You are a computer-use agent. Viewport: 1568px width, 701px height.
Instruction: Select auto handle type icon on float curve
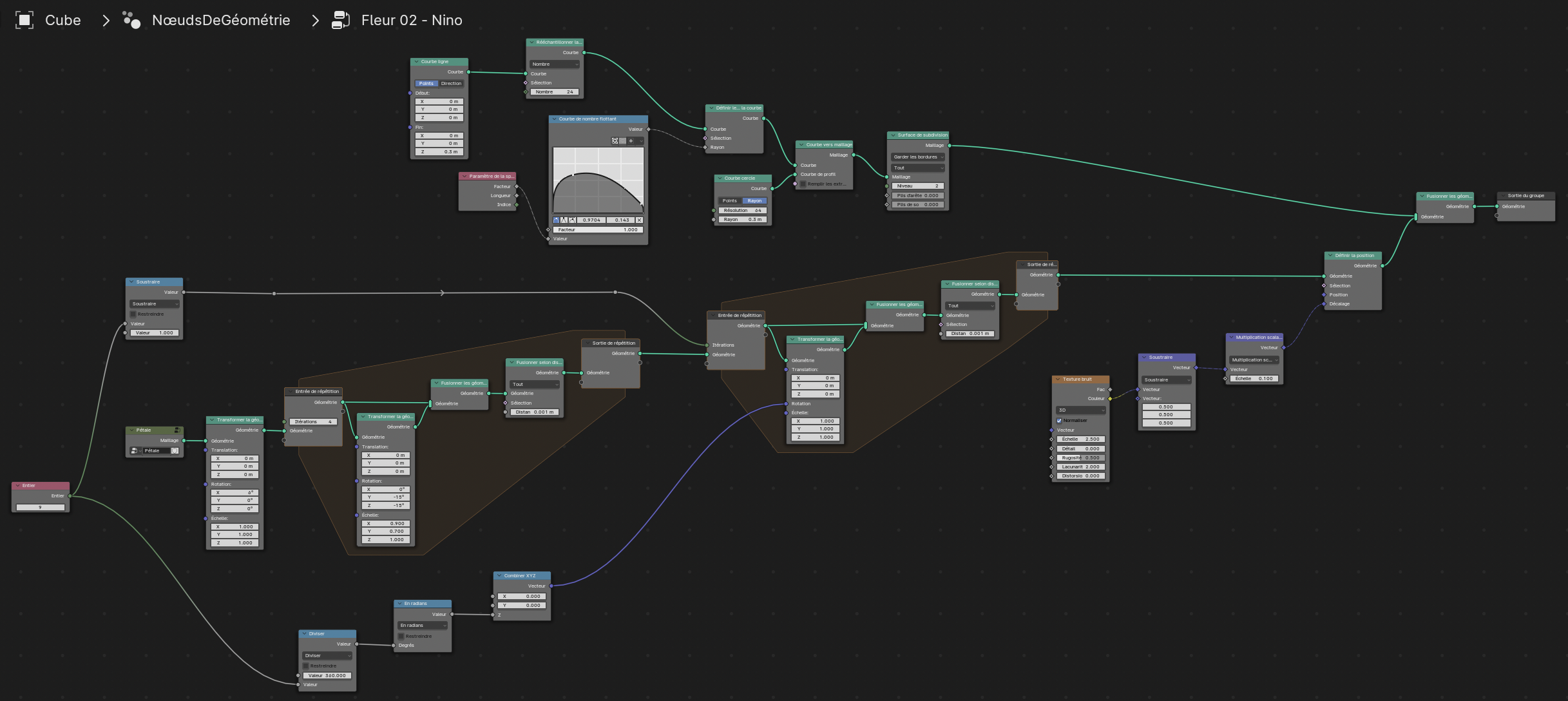556,220
